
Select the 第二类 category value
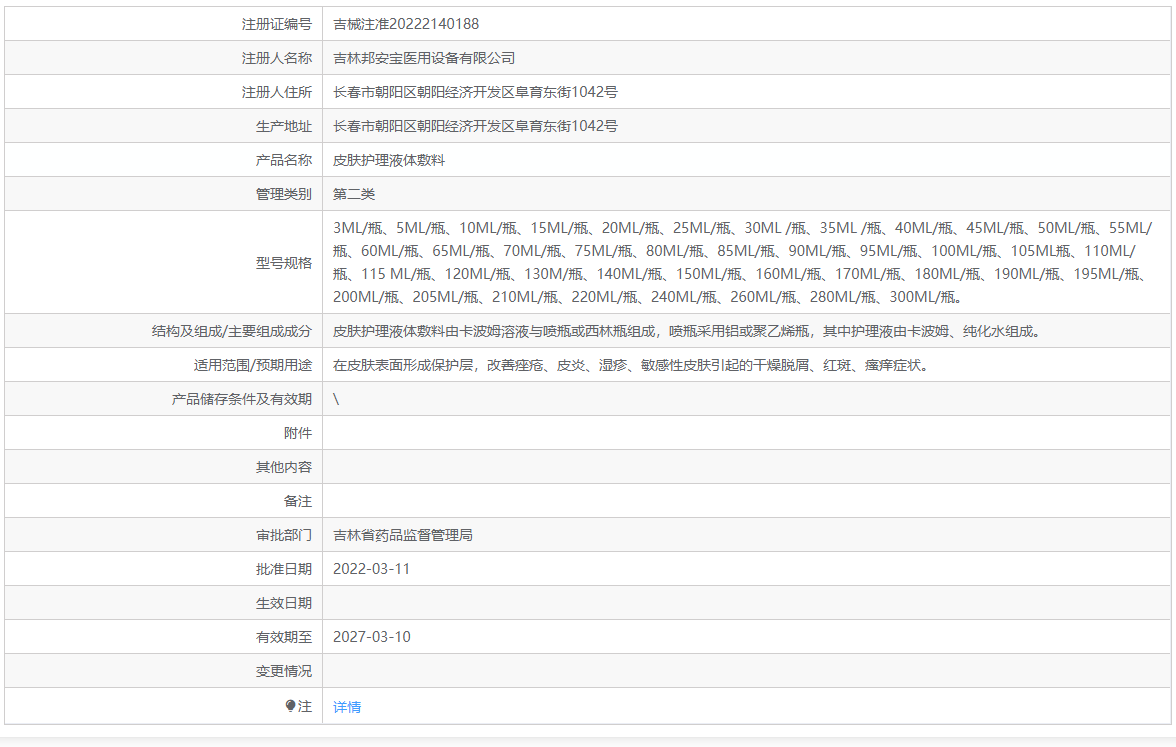pos(354,194)
